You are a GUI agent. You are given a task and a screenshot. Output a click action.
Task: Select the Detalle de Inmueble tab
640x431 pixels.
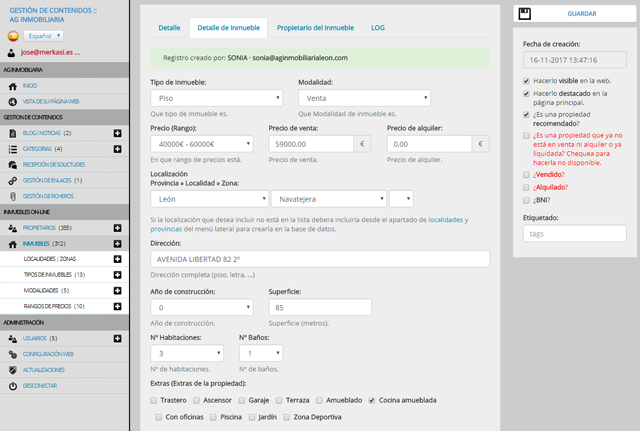229,28
